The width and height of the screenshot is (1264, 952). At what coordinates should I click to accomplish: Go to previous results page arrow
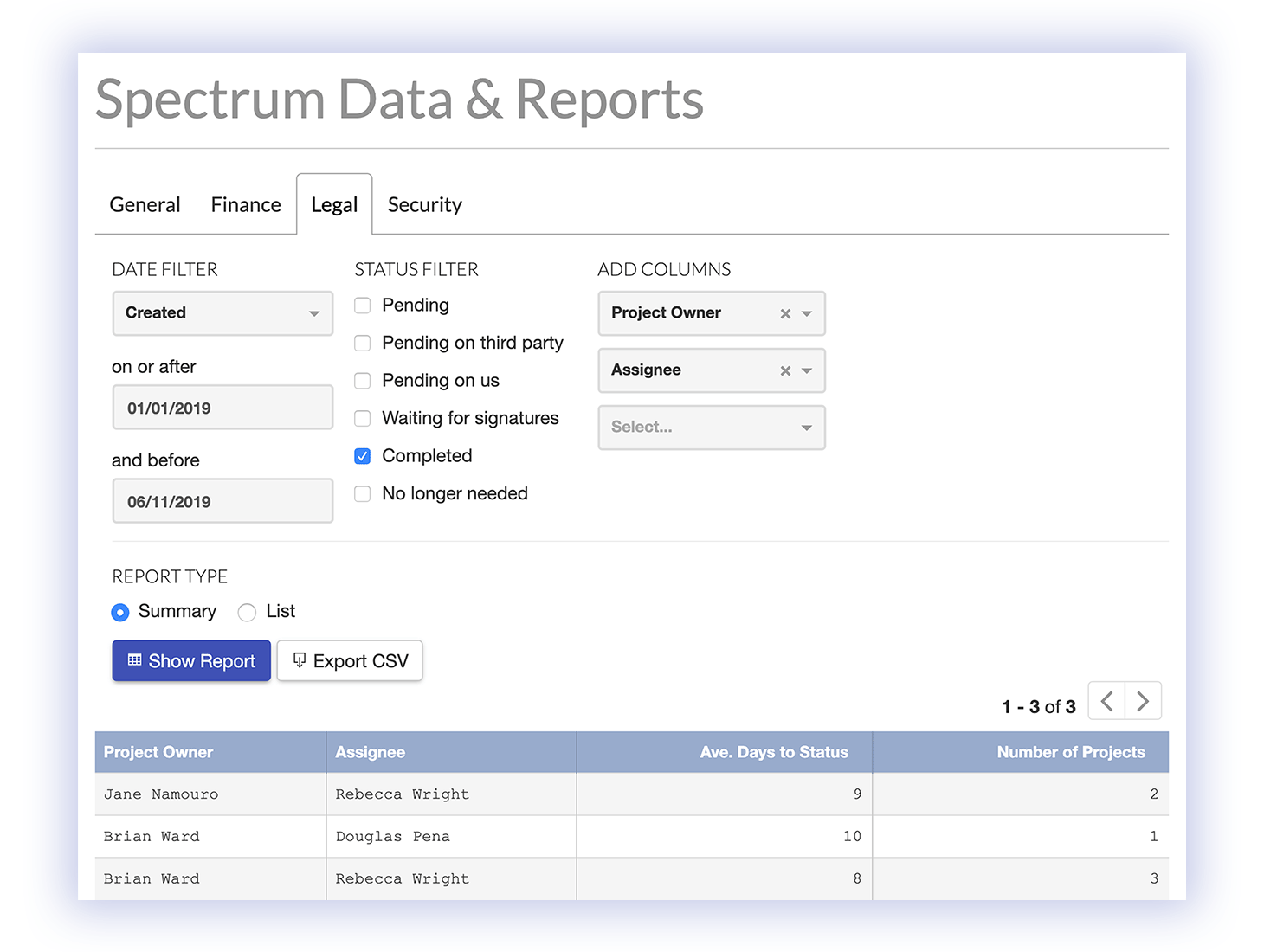click(1106, 701)
